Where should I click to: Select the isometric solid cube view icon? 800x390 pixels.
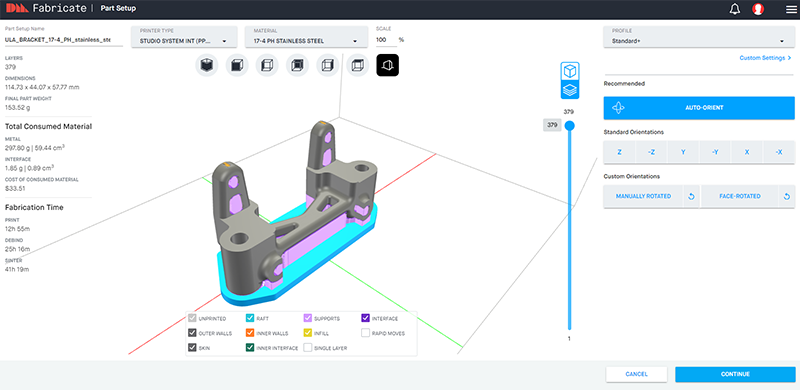pos(207,65)
